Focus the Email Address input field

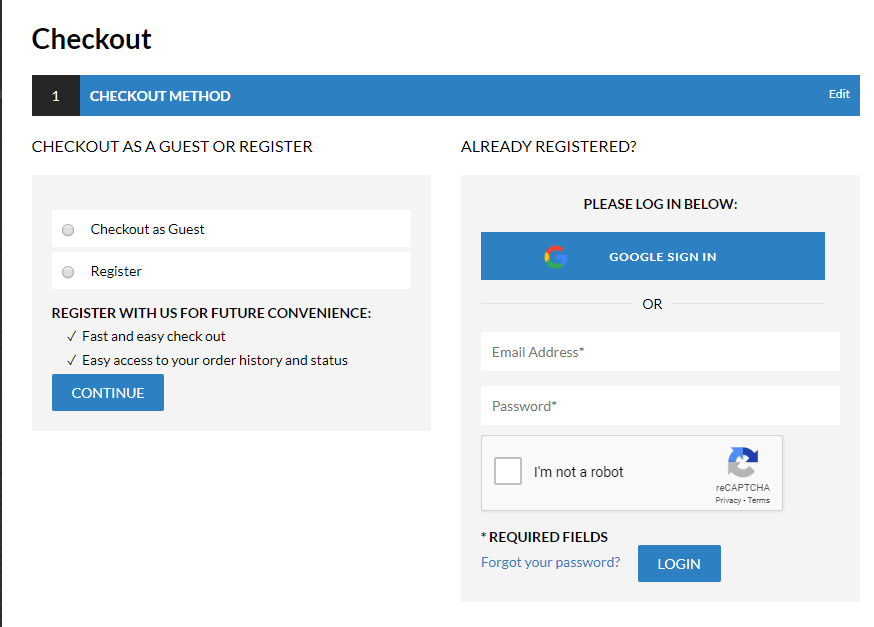[x=660, y=352]
